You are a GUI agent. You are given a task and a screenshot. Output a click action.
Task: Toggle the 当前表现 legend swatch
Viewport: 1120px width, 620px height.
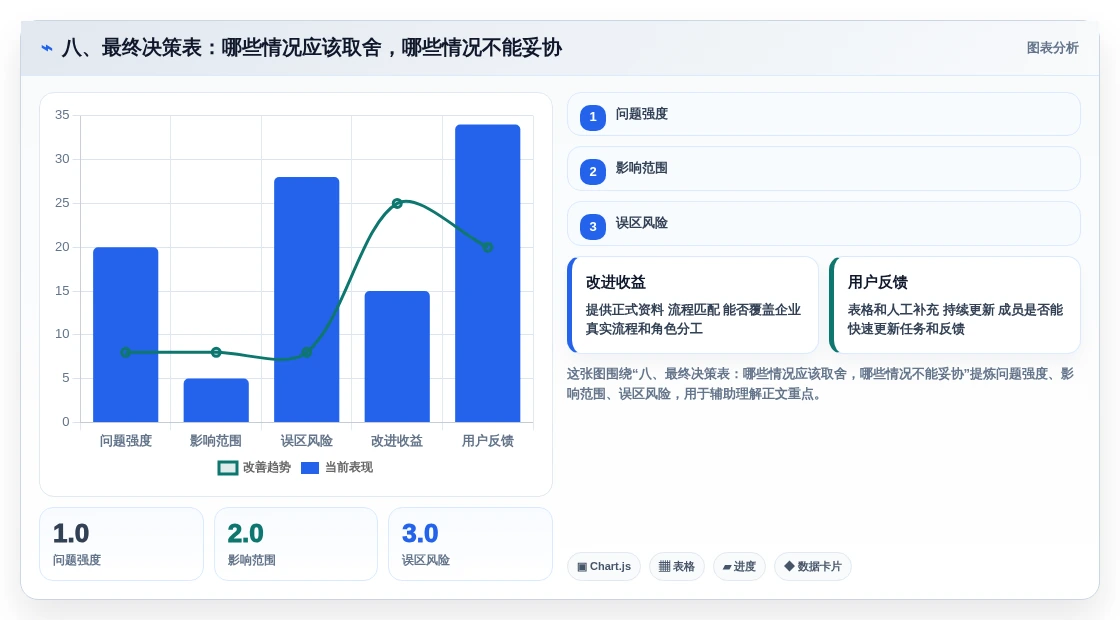310,468
